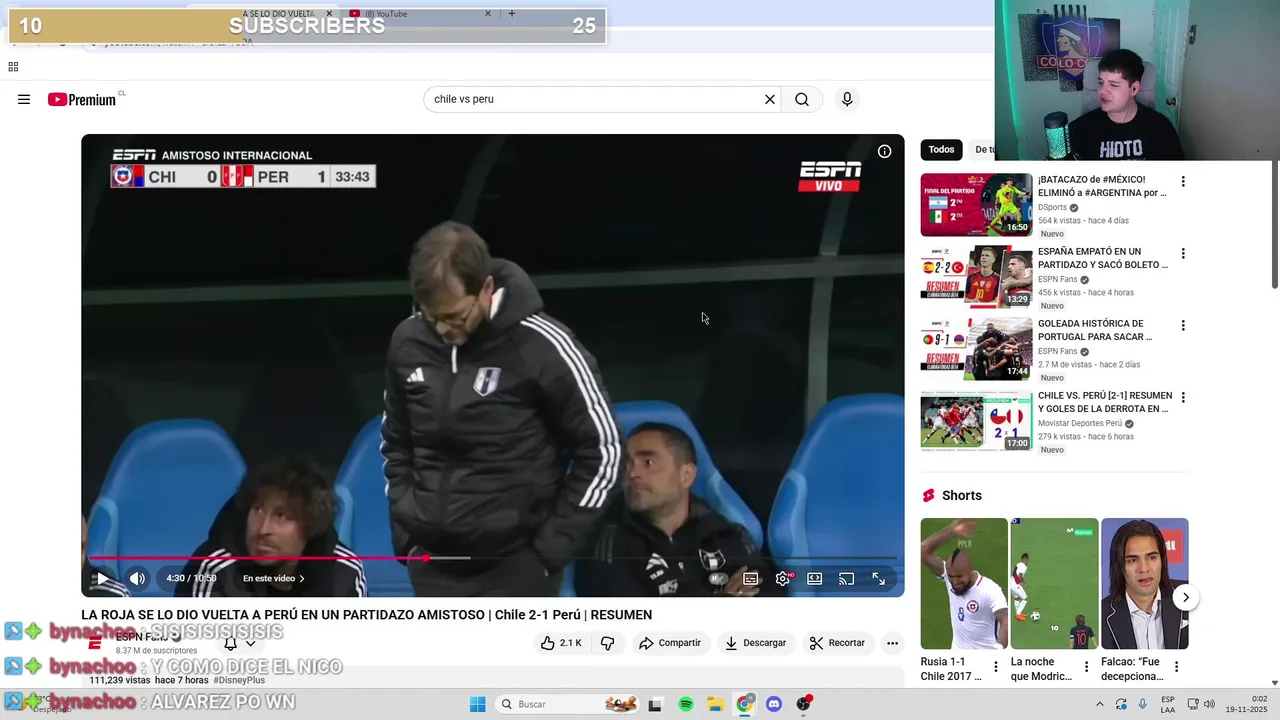This screenshot has height=720, width=1280.
Task: Open Google Chrome from the taskbar
Action: pyautogui.click(x=745, y=704)
